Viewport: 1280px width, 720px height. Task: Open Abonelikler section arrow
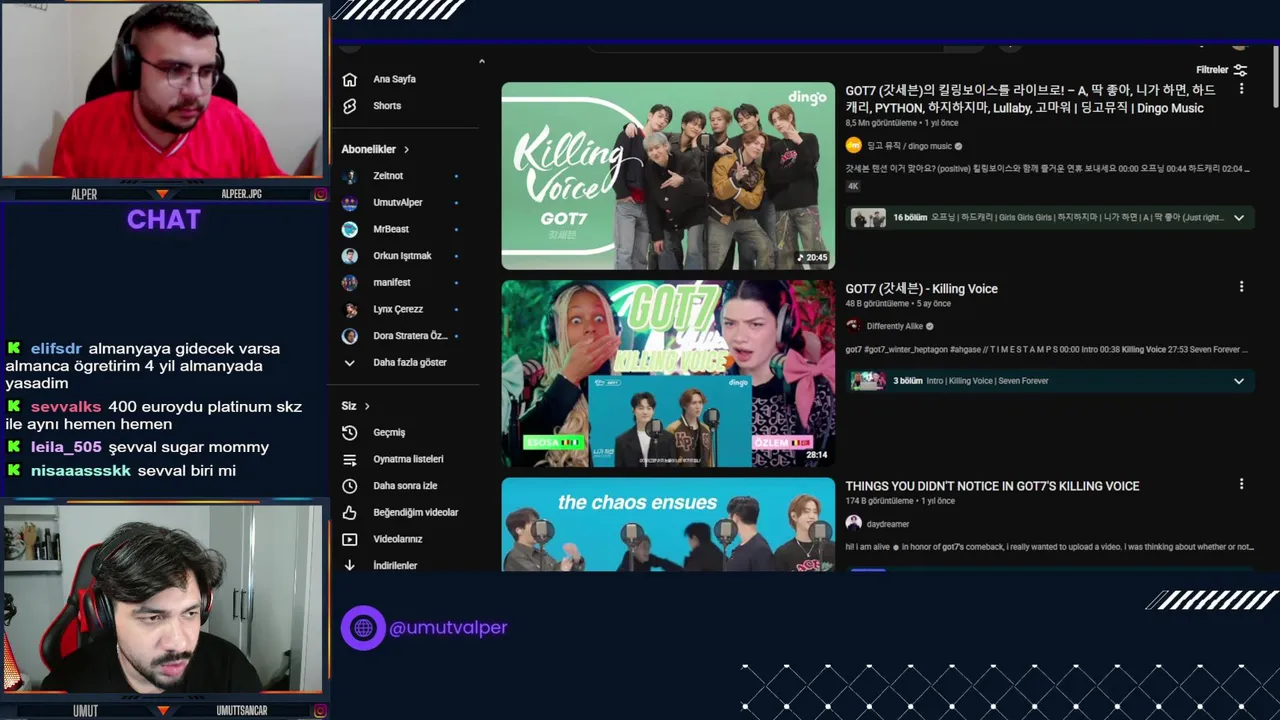406,150
